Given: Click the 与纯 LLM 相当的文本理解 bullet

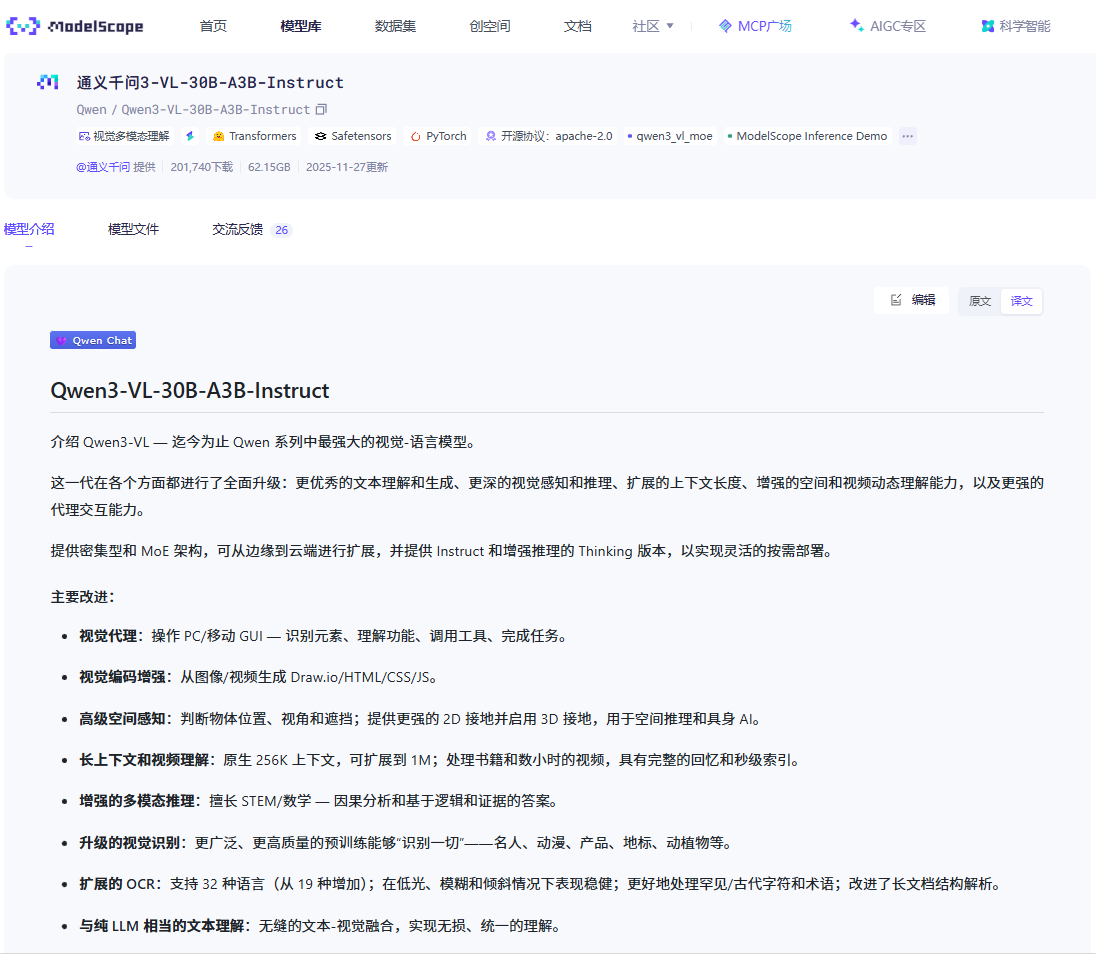Looking at the screenshot, I should (x=319, y=926).
